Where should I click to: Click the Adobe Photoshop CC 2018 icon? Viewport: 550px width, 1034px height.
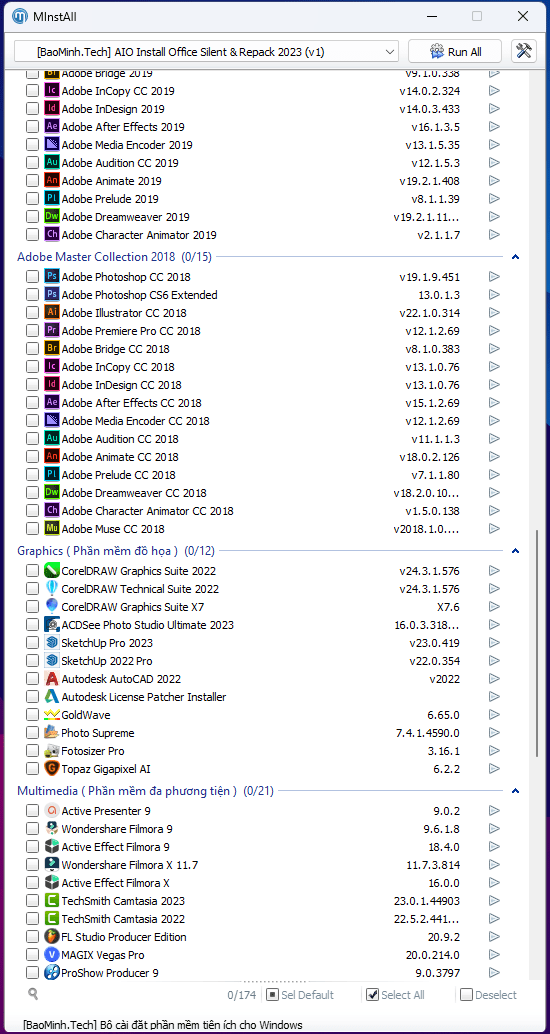tap(52, 276)
